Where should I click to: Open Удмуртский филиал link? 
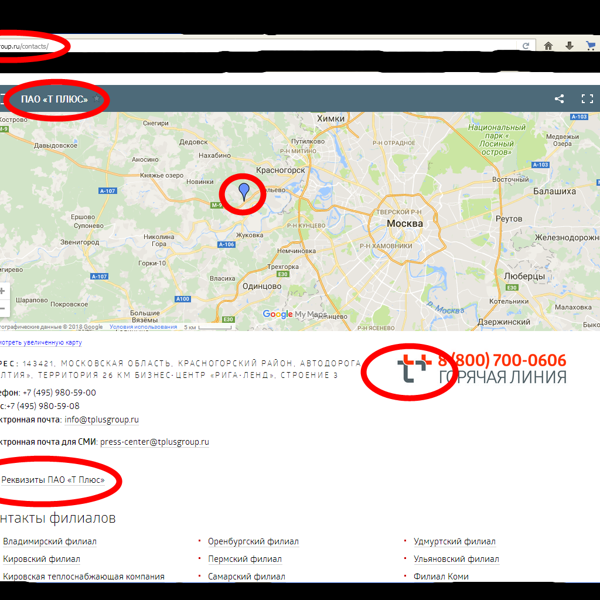point(455,541)
